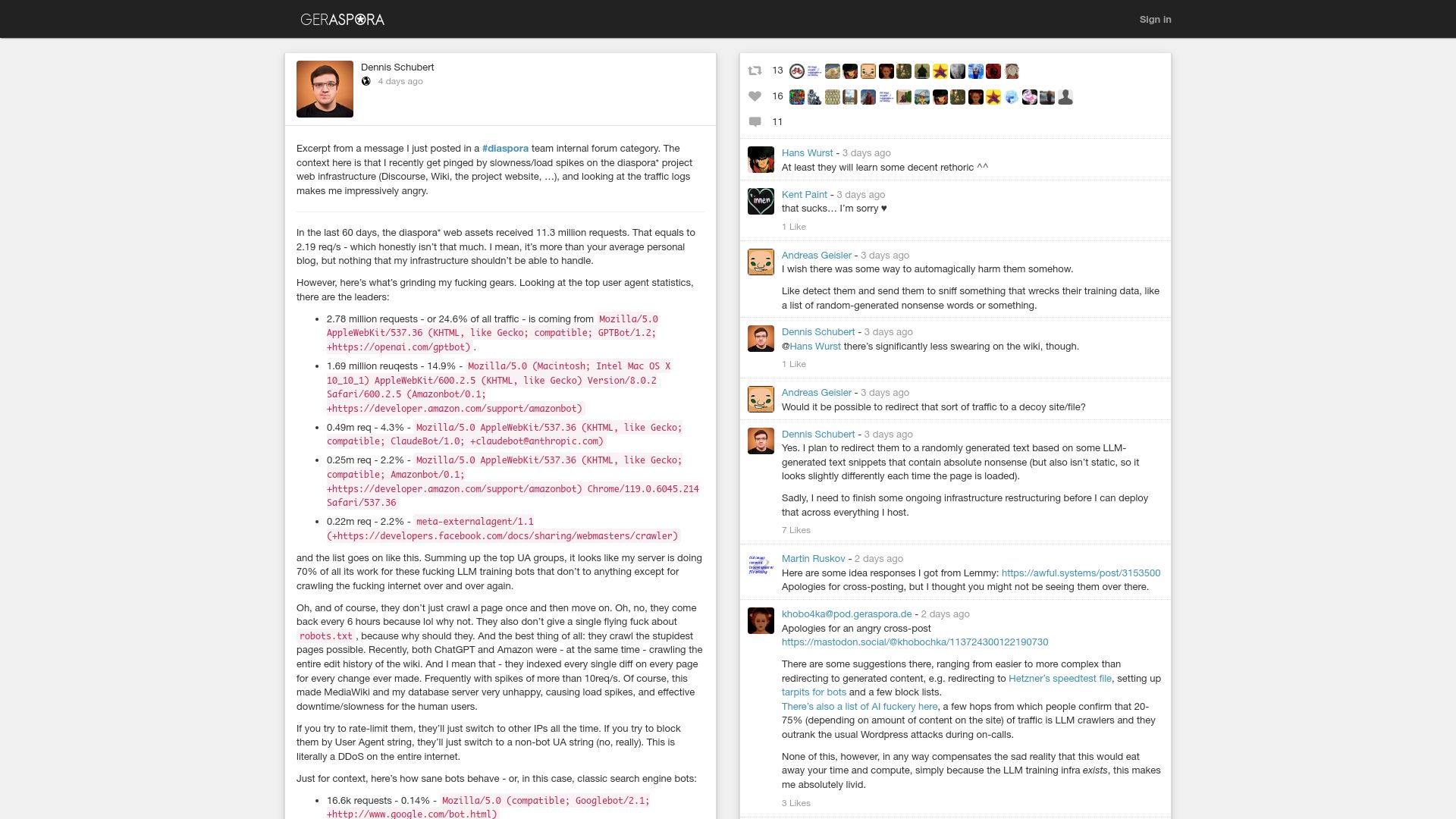1456x819 pixels.
Task: Click the comment bubble icon next to 11
Action: point(755,122)
